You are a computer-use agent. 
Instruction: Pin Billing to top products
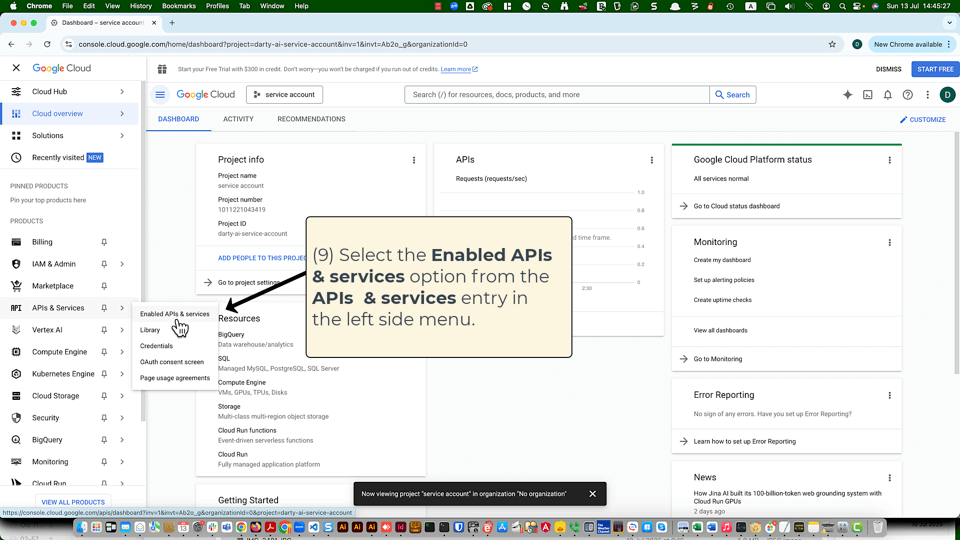104,242
